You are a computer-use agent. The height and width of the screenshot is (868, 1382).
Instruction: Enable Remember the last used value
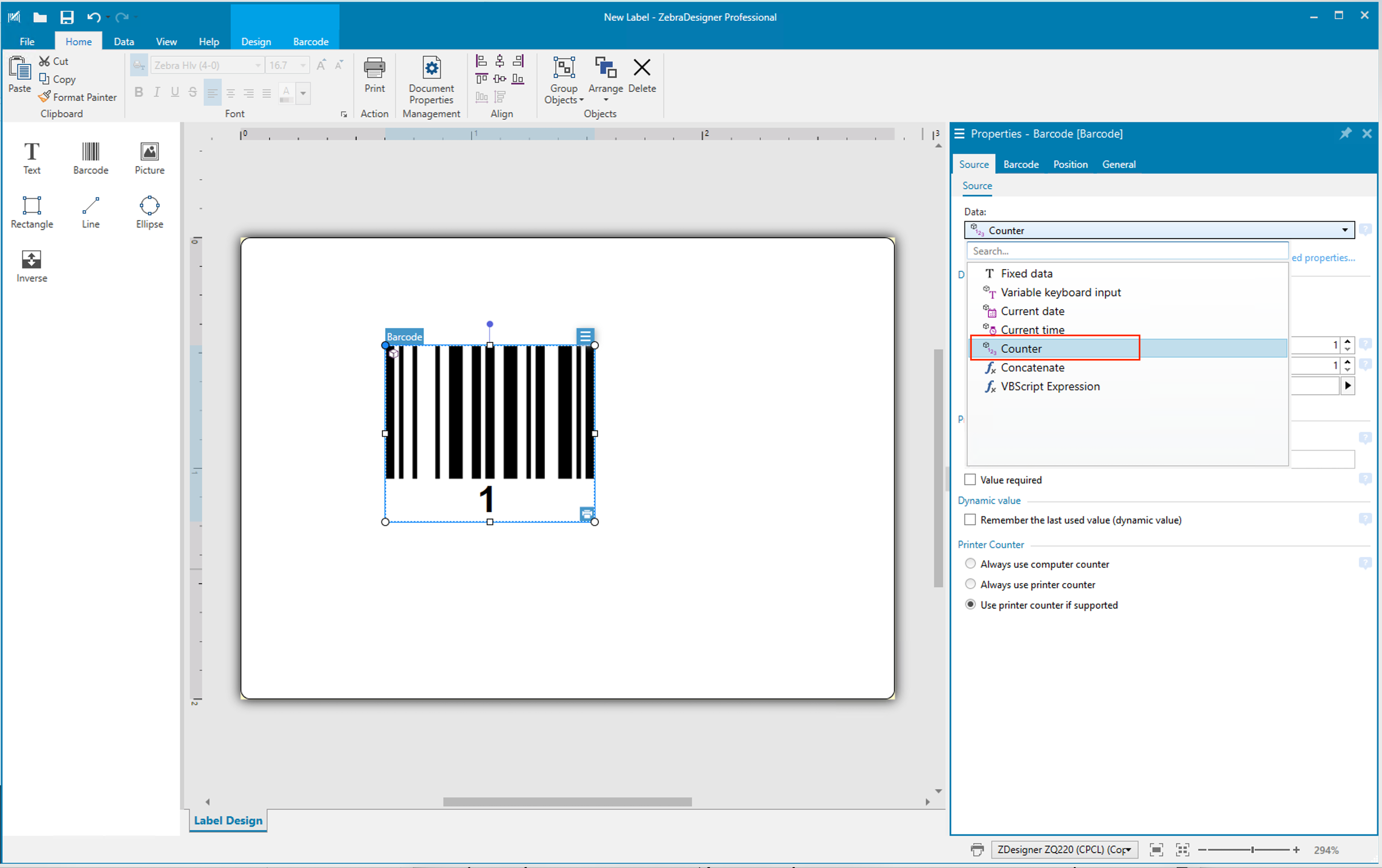(x=970, y=520)
